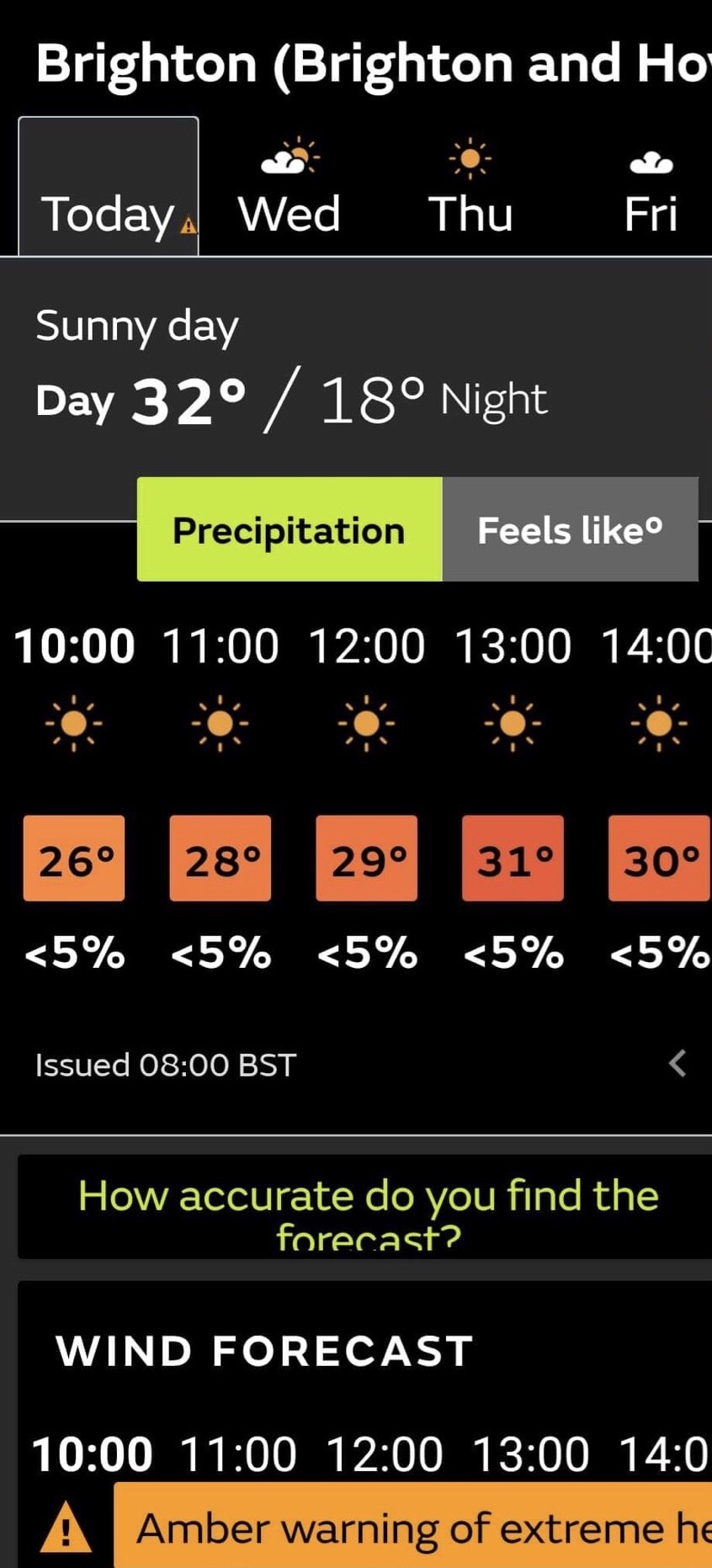Open the Wed forecast tab
The height and width of the screenshot is (1568, 712).
tap(290, 214)
